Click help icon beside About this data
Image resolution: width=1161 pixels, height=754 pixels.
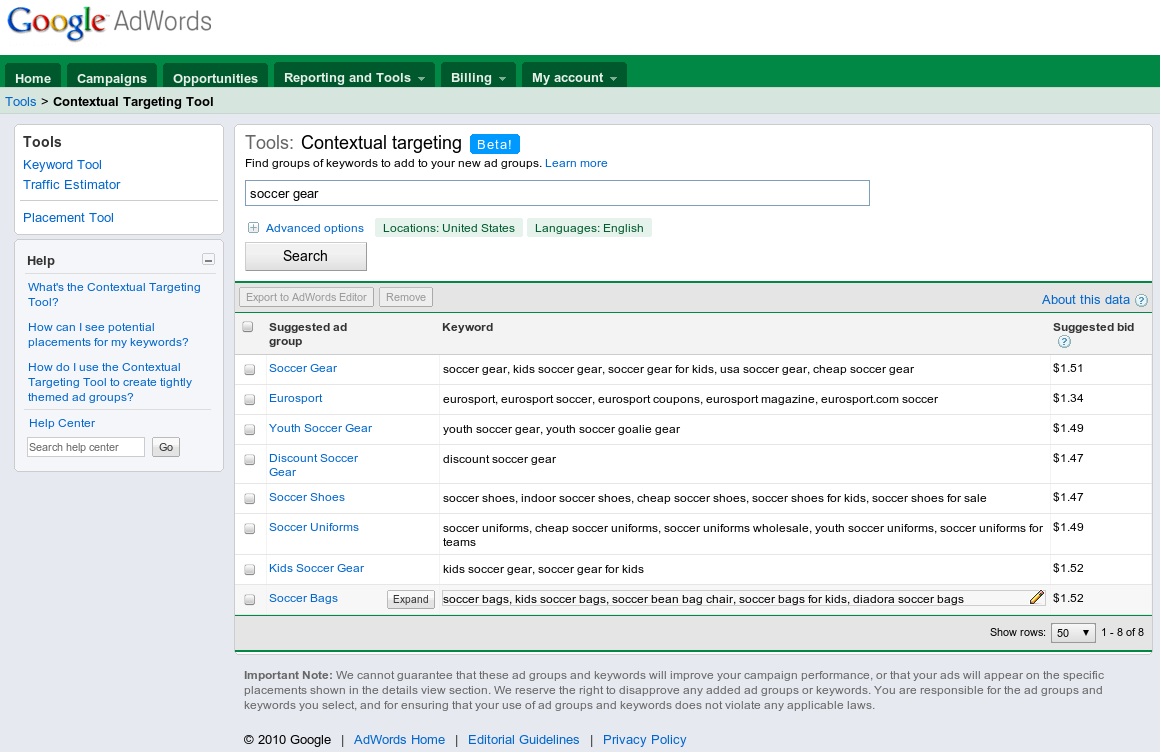tap(1141, 300)
